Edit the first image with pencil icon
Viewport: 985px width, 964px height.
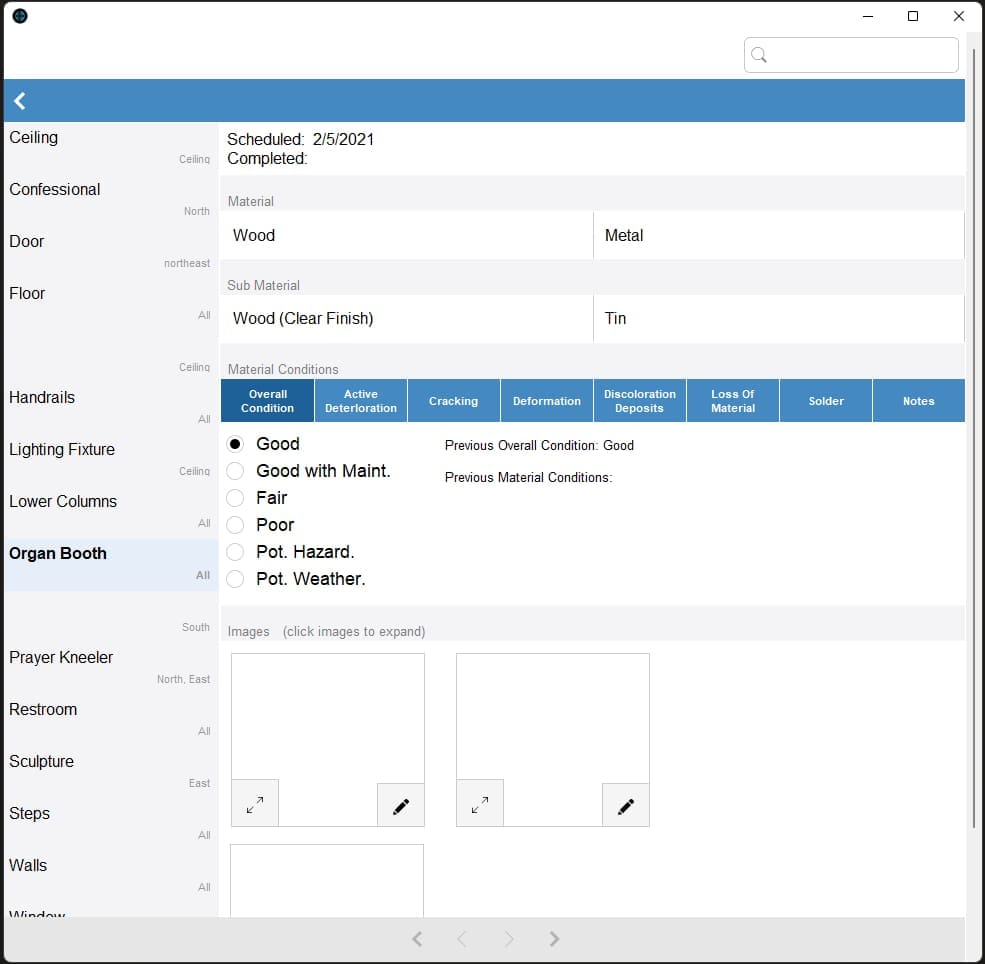tap(401, 806)
